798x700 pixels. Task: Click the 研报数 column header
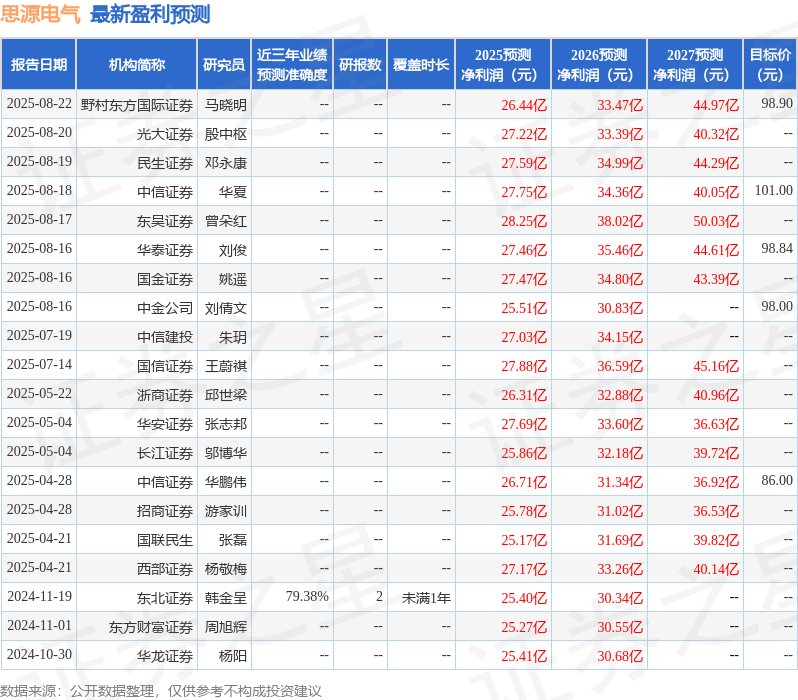point(360,65)
